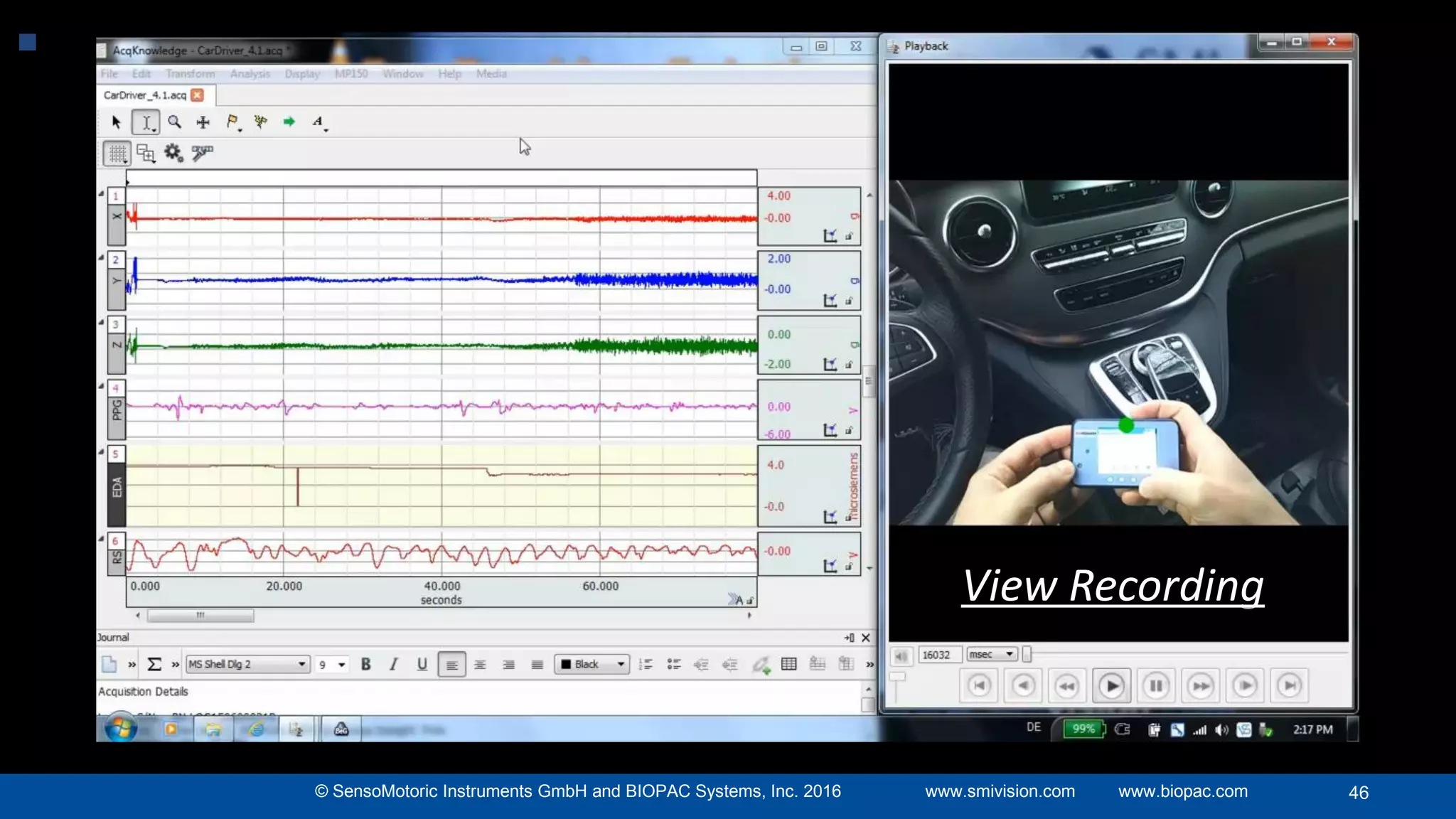Click the Playback time field 16032

tap(940, 655)
